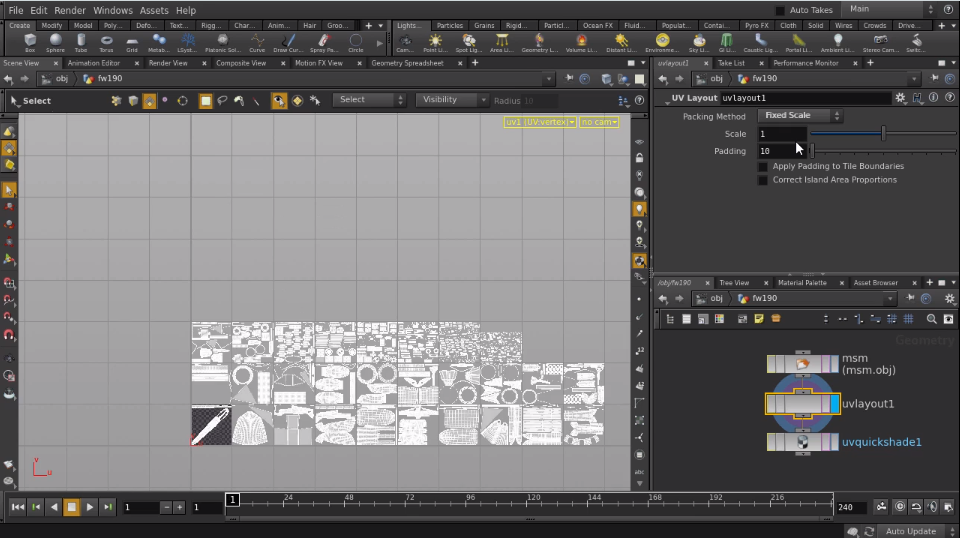
Task: Toggle display flag on msm node
Action: pyautogui.click(x=834, y=364)
